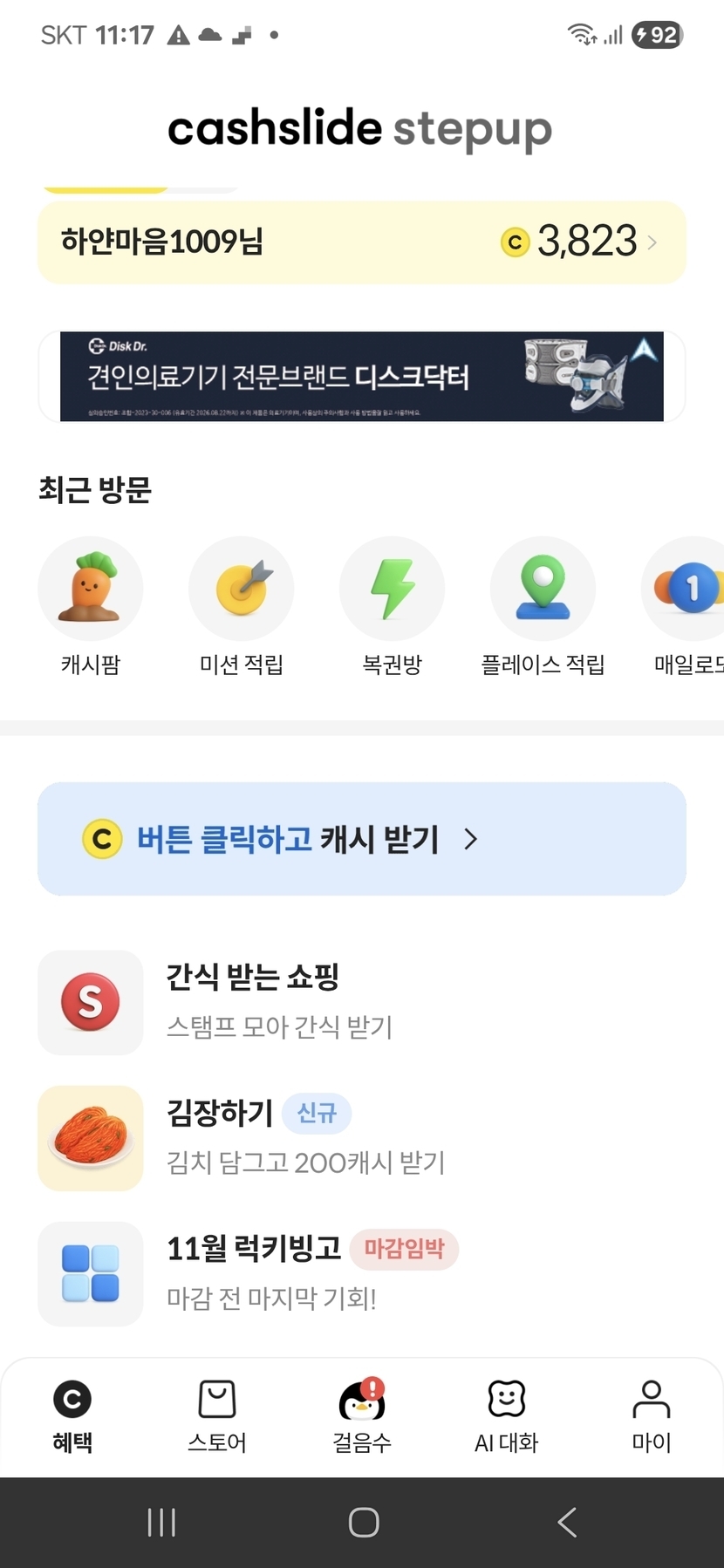Tap the 하얀마음1009님 username
Screen dimensions: 724x1568
point(162,242)
